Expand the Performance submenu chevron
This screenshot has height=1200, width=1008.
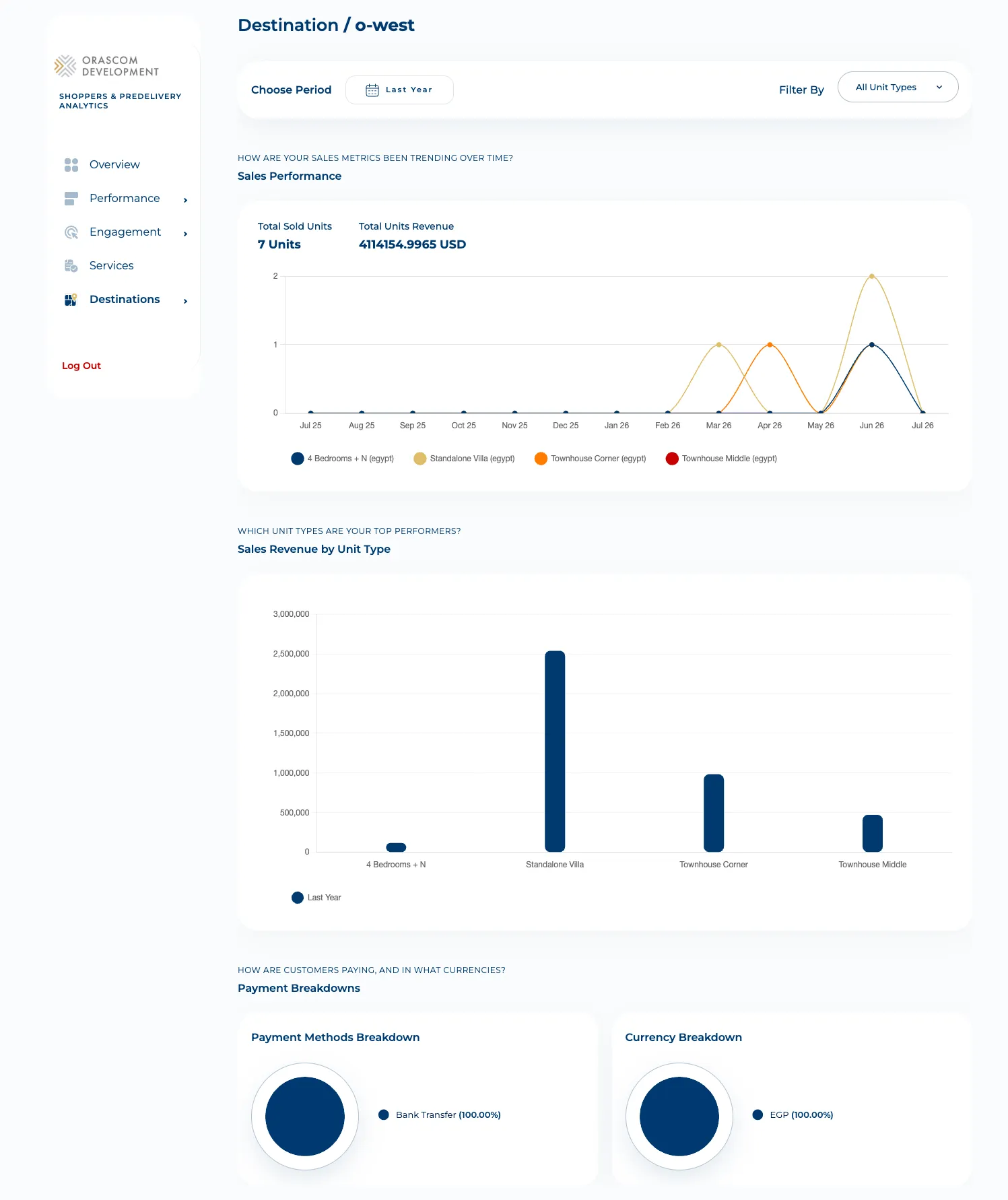(x=185, y=200)
